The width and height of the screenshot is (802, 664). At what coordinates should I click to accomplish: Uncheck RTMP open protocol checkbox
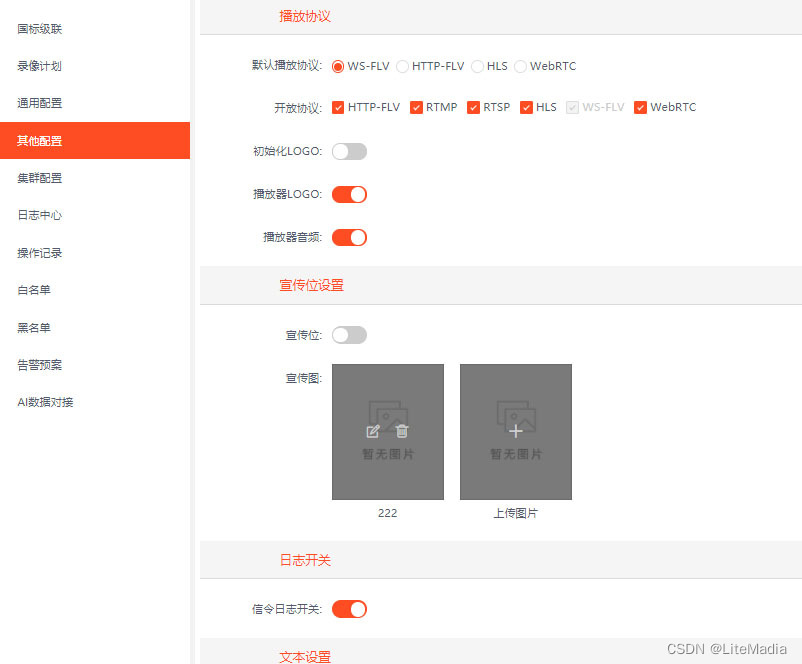pos(416,107)
